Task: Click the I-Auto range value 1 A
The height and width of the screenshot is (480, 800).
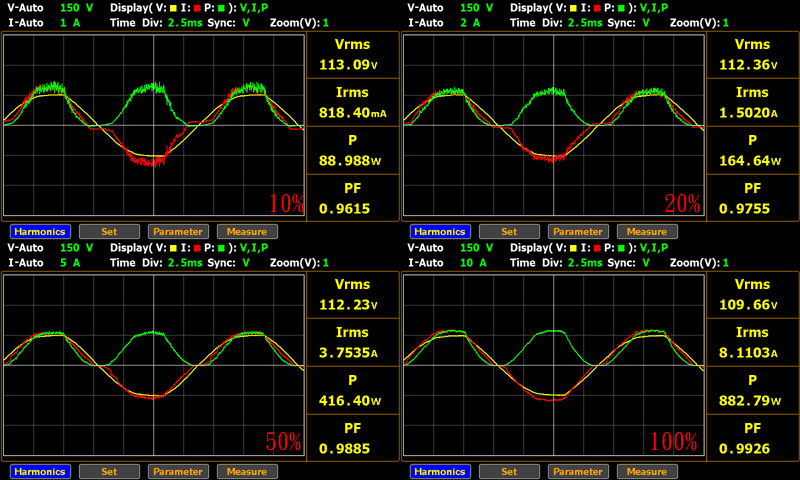Action: point(70,23)
